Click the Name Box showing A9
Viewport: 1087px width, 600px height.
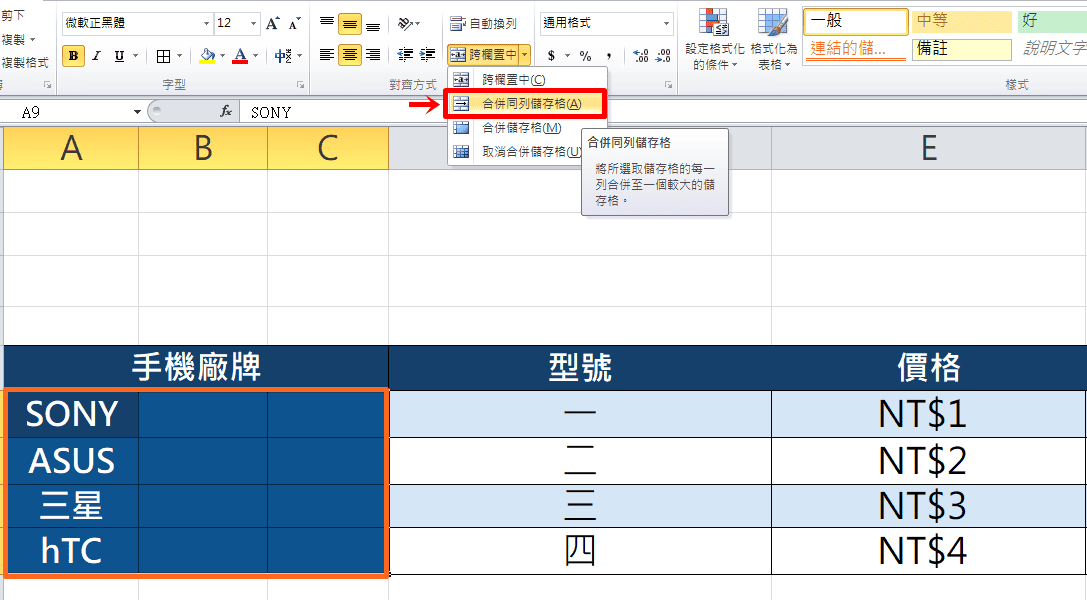pyautogui.click(x=66, y=112)
